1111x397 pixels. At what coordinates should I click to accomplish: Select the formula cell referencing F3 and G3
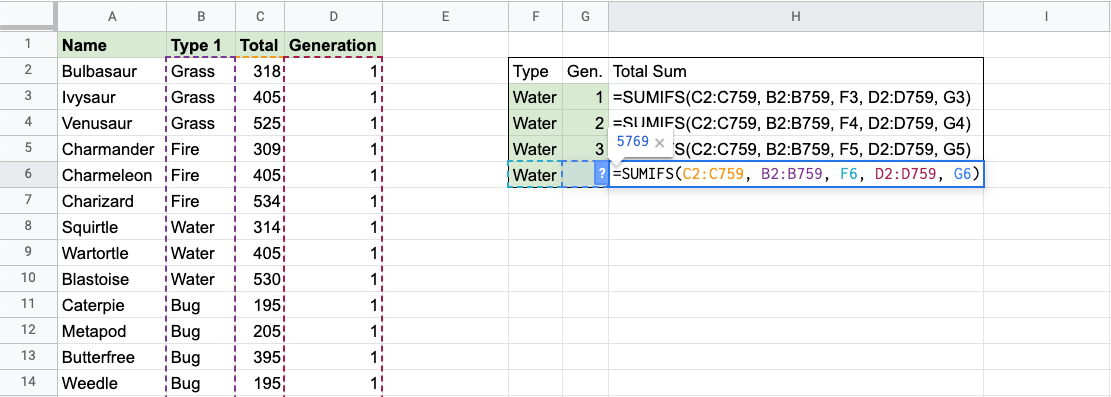796,97
